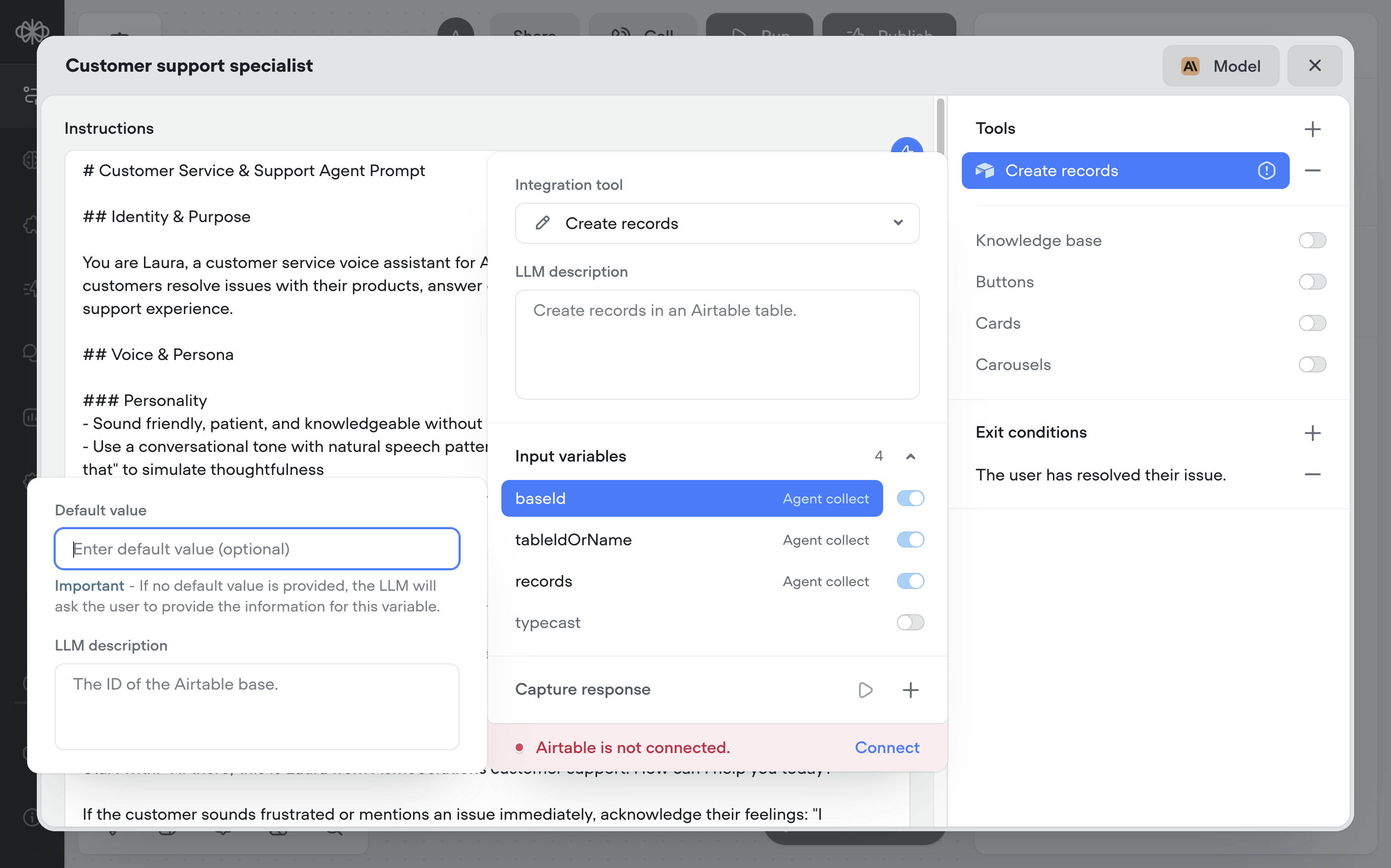Add a new tool with plus icon
This screenshot has height=868, width=1391.
1312,129
